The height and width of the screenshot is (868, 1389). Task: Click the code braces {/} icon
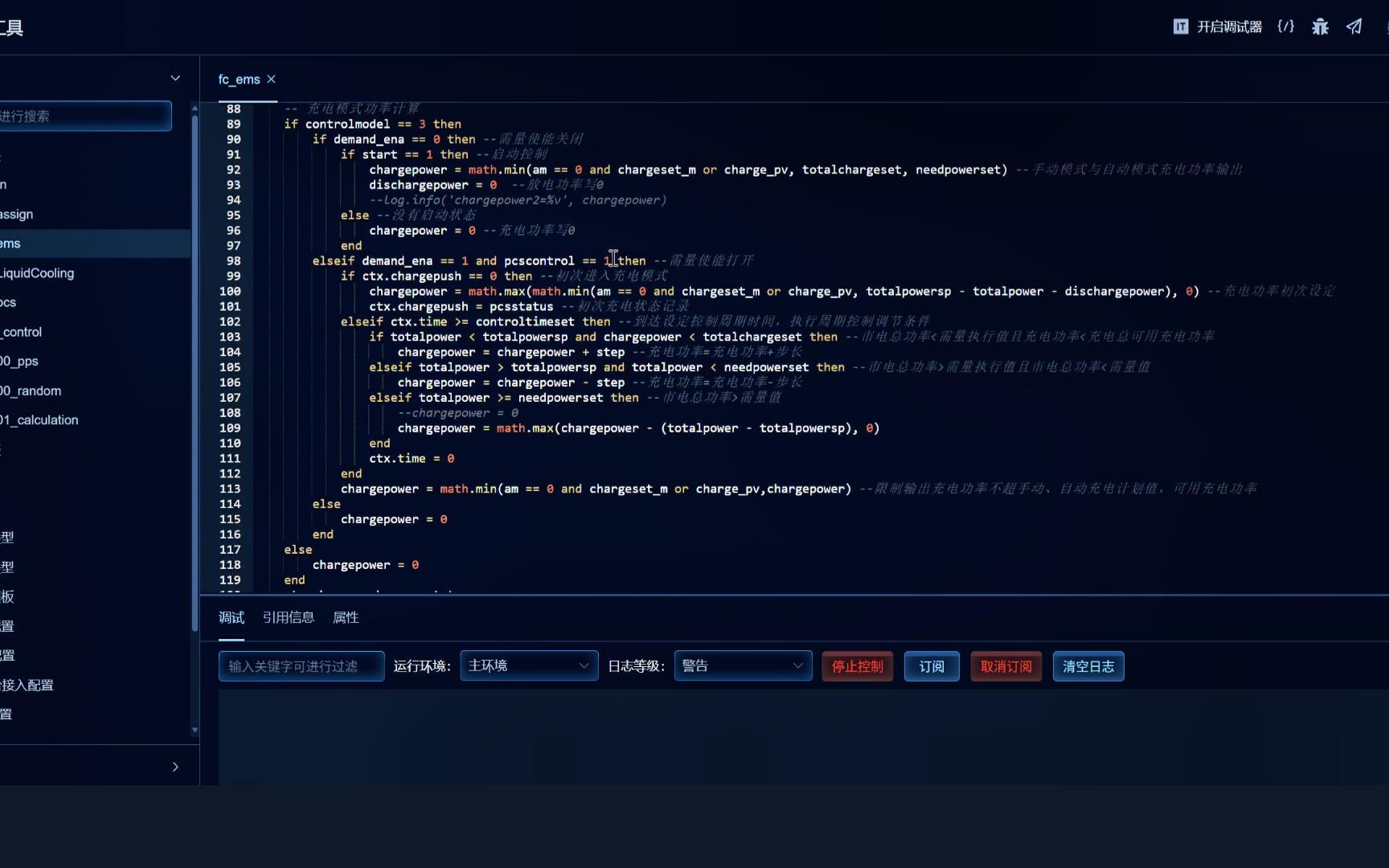click(x=1285, y=27)
